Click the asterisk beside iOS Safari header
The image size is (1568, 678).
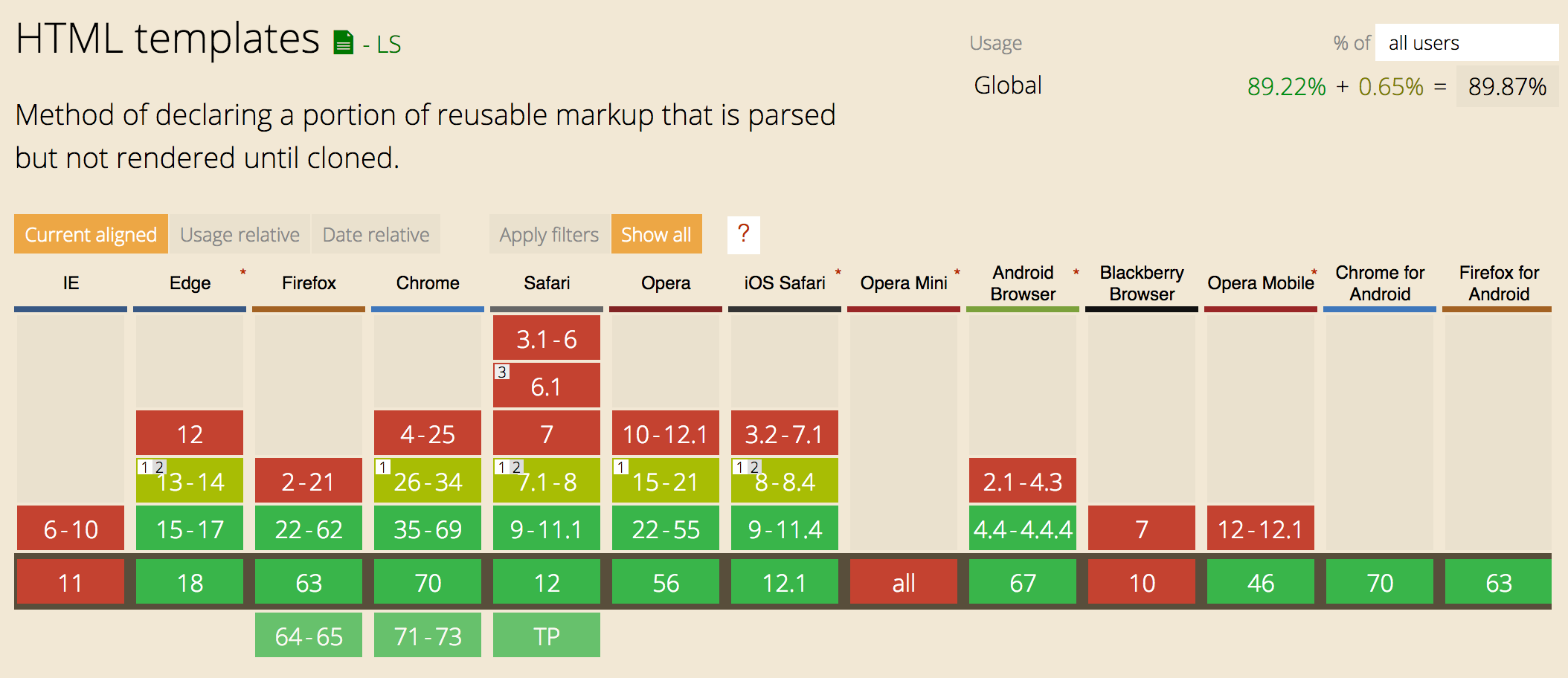click(838, 271)
